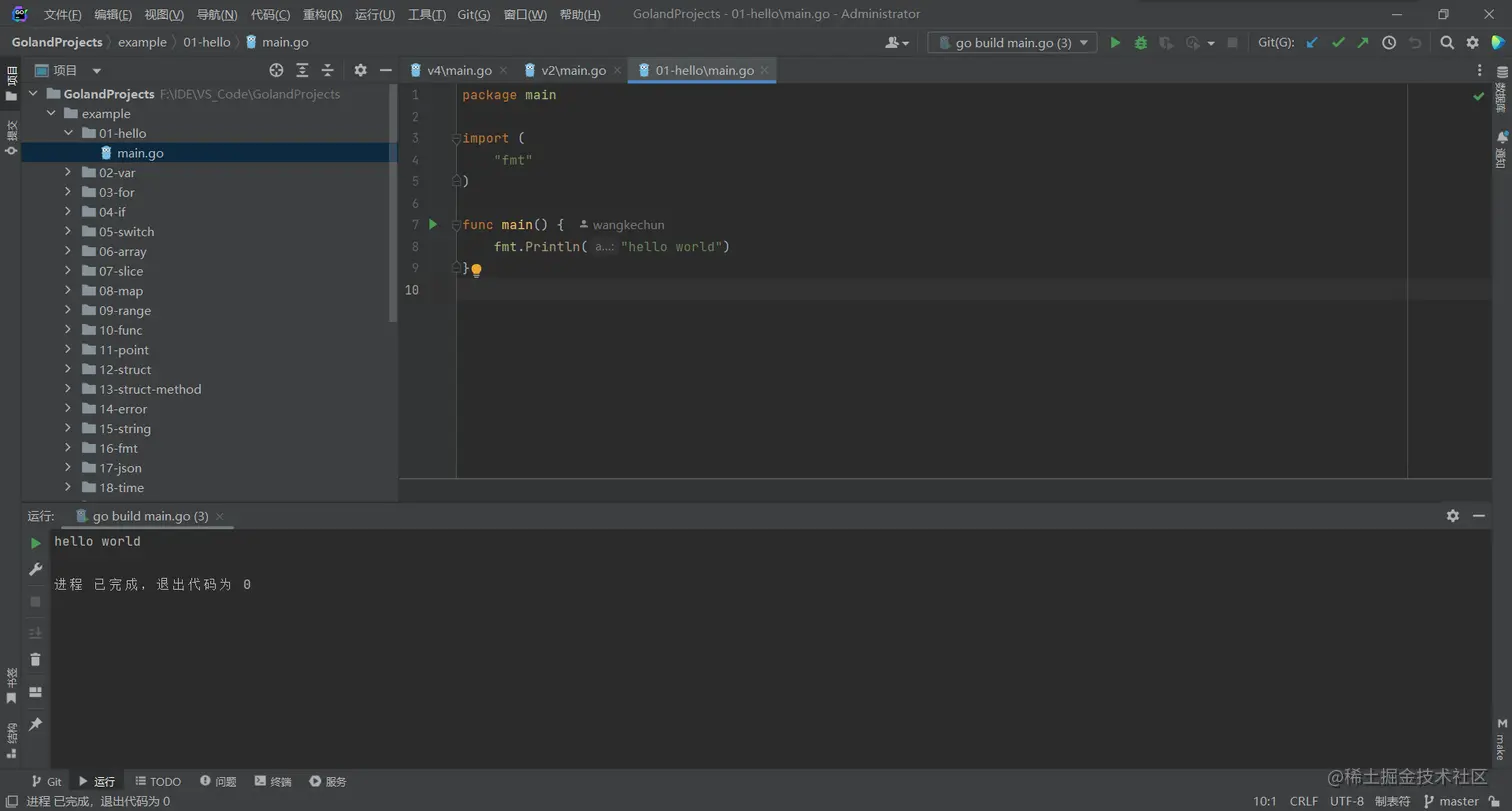This screenshot has width=1512, height=811.
Task: Restore layout icon in Run panel
Action: point(35,692)
